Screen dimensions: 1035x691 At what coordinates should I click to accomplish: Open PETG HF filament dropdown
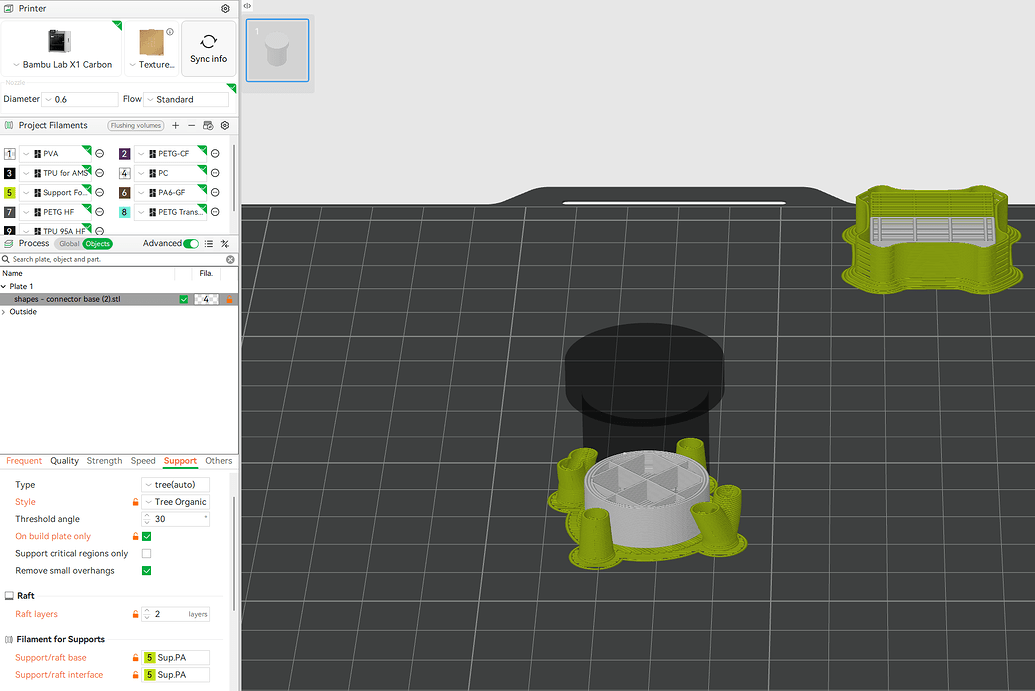(55, 212)
